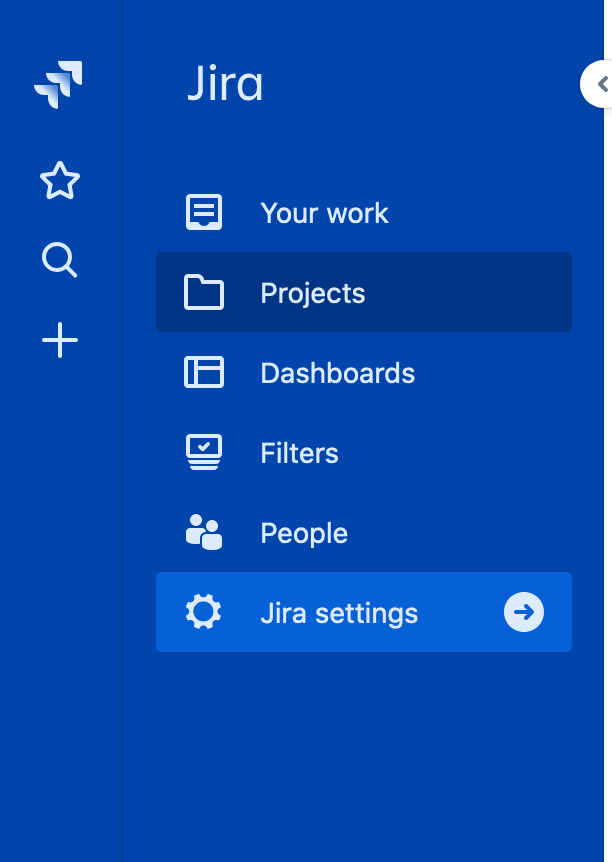This screenshot has width=612, height=862.
Task: Click the Your work inbox icon
Action: tap(204, 212)
